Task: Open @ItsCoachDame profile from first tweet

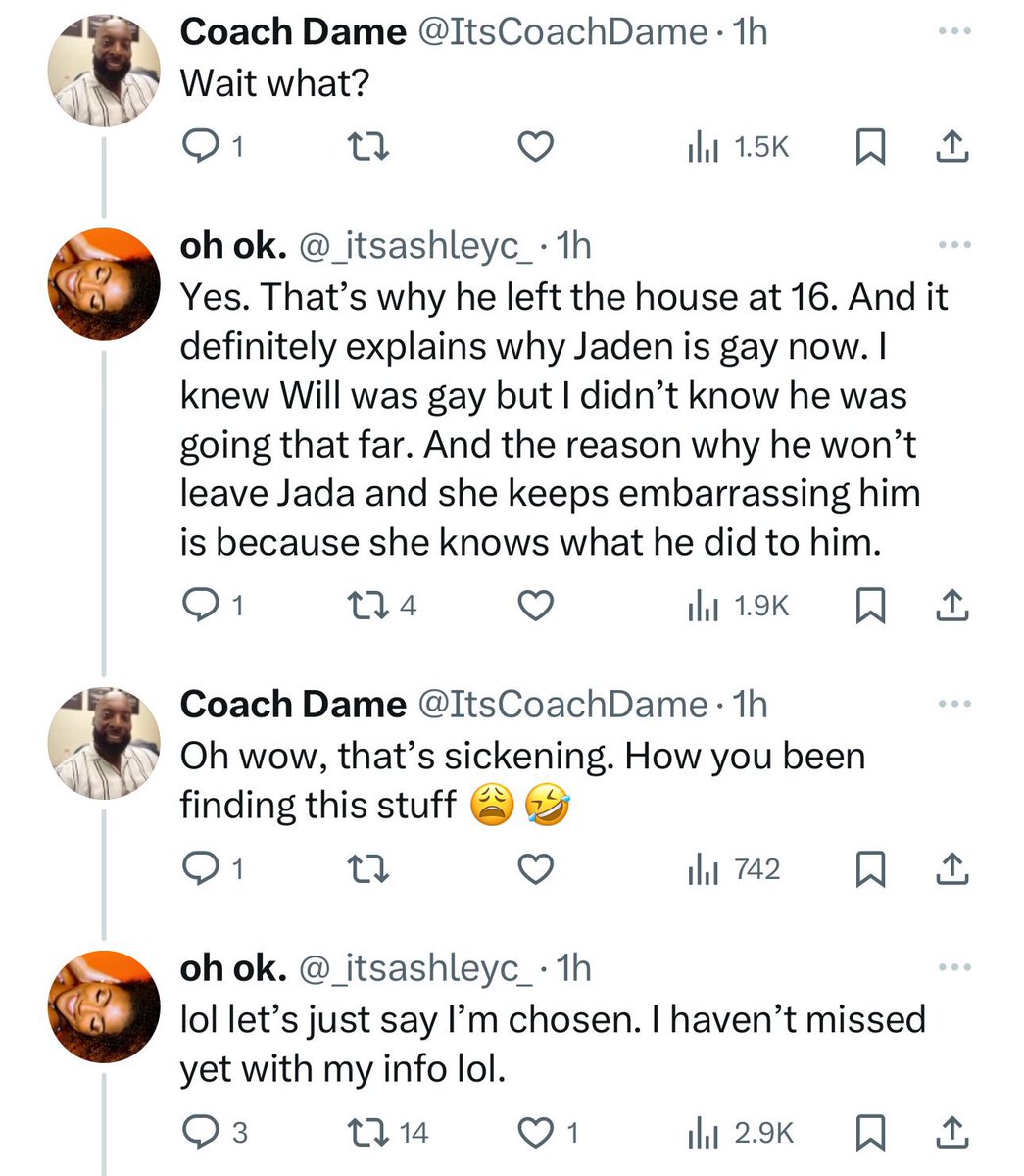Action: pyautogui.click(x=562, y=32)
